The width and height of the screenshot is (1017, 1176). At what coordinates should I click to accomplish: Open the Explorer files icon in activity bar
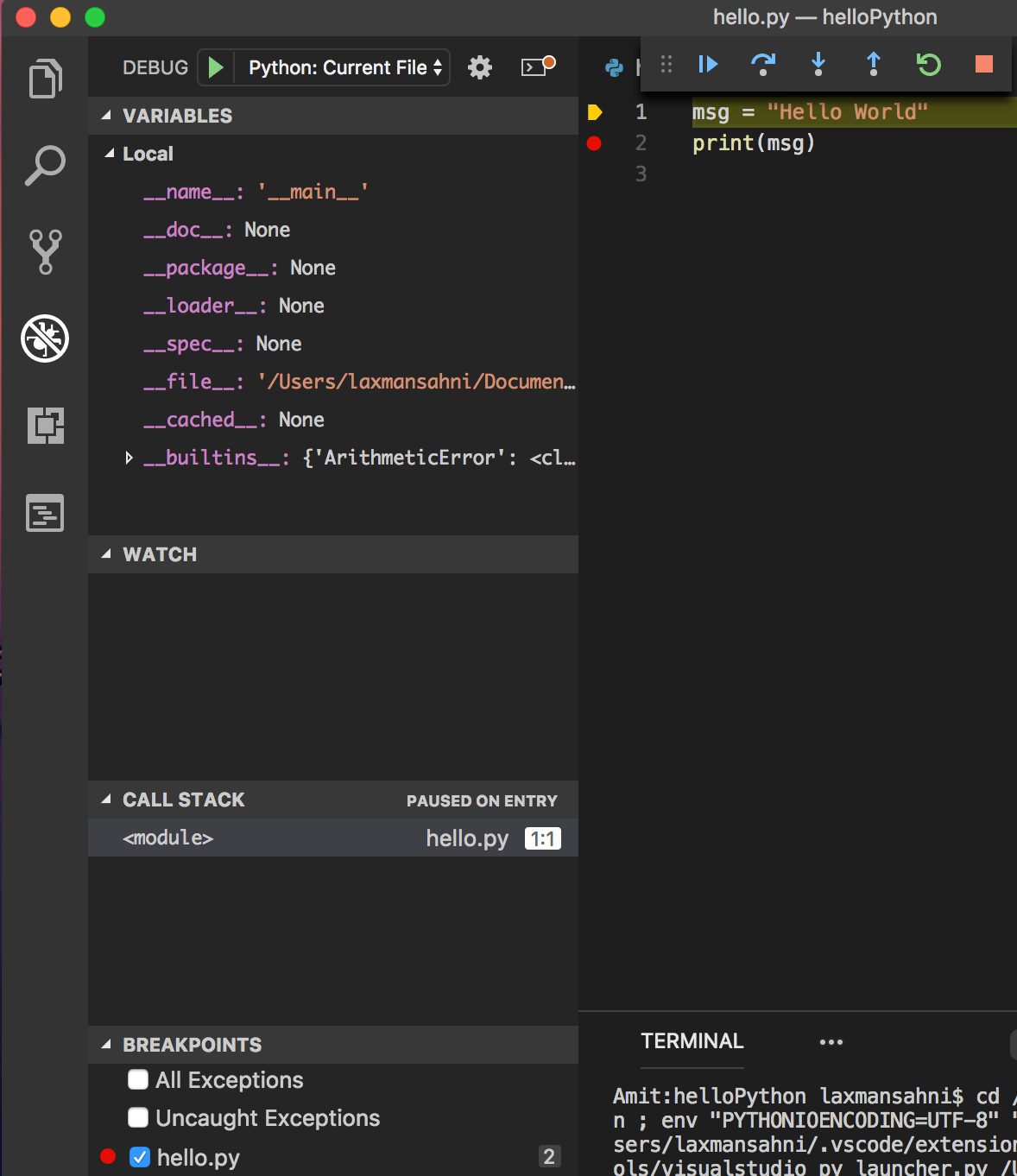coord(45,79)
